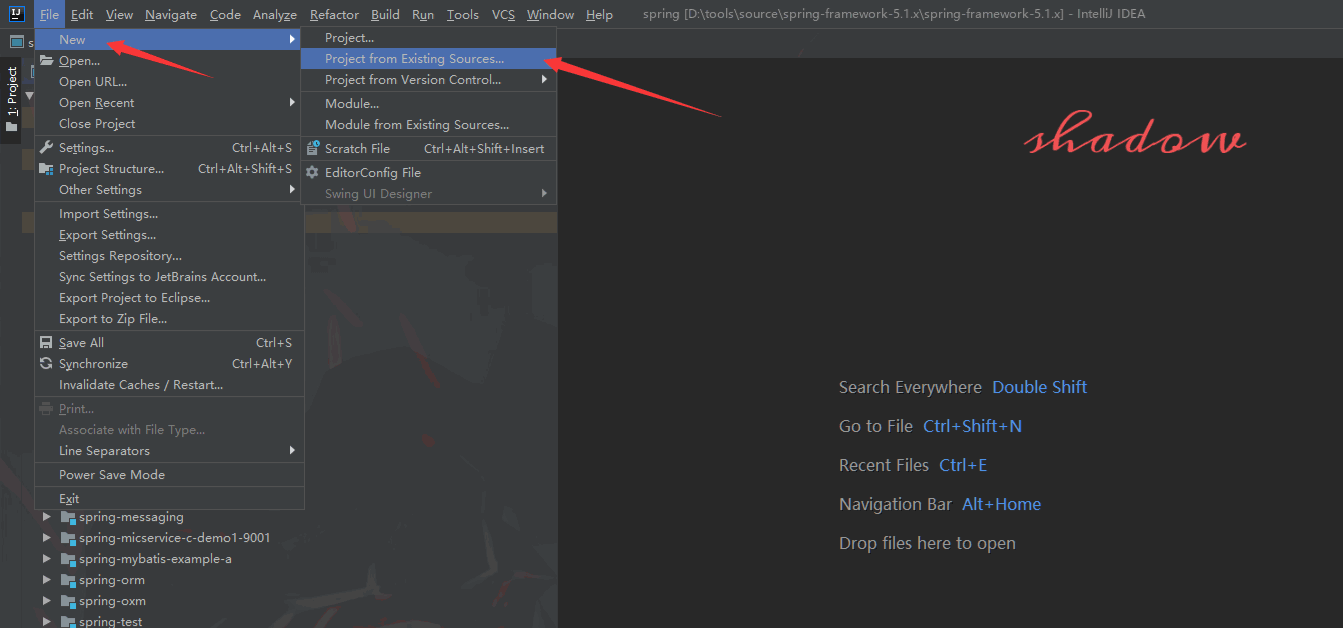The width and height of the screenshot is (1343, 628).
Task: Click the Project Structure icon
Action: tap(46, 169)
